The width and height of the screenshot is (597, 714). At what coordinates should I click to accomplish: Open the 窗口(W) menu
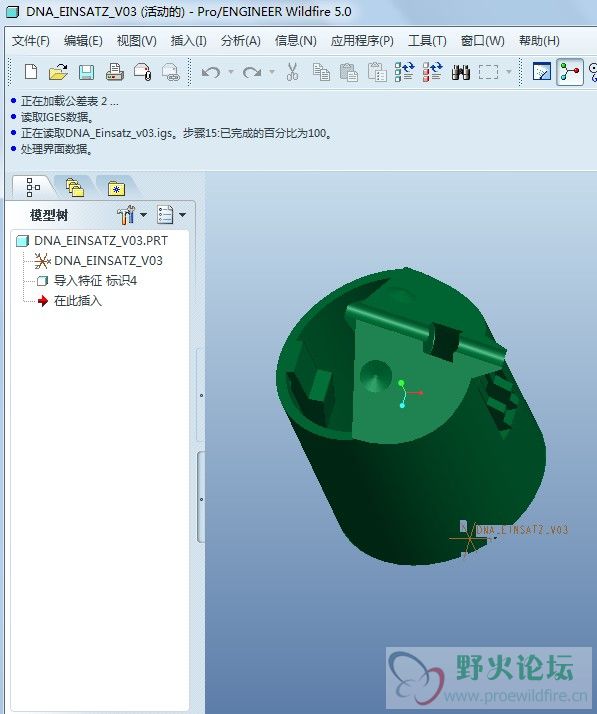pos(482,41)
